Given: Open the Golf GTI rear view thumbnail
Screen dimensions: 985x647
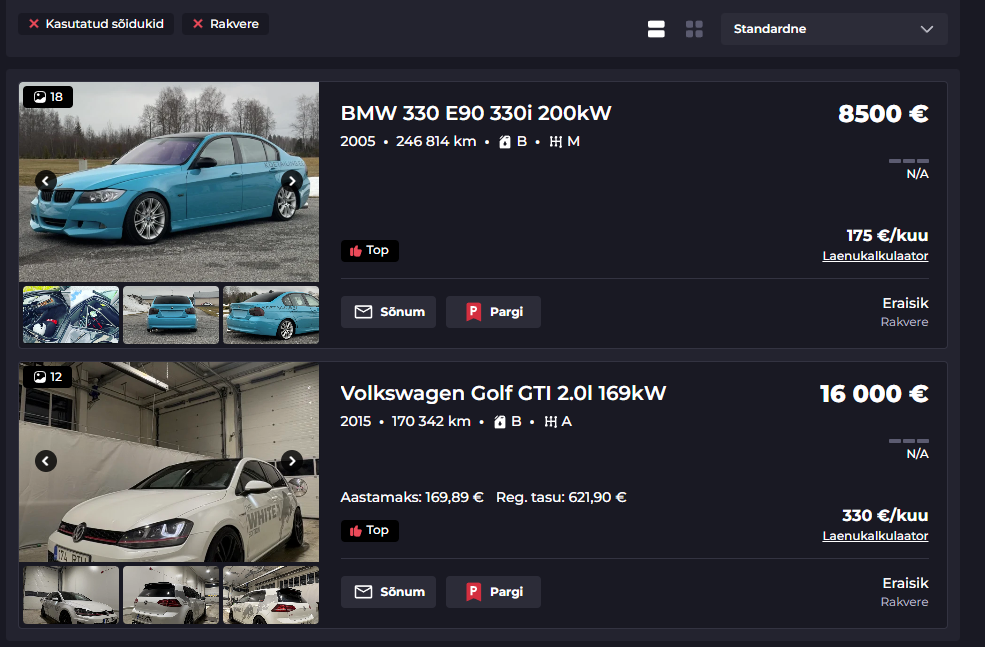Looking at the screenshot, I should (171, 595).
